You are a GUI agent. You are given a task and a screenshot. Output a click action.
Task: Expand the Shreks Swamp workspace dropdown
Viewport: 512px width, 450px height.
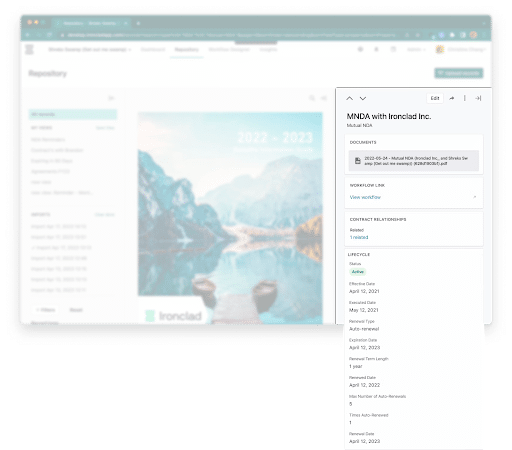click(x=90, y=50)
